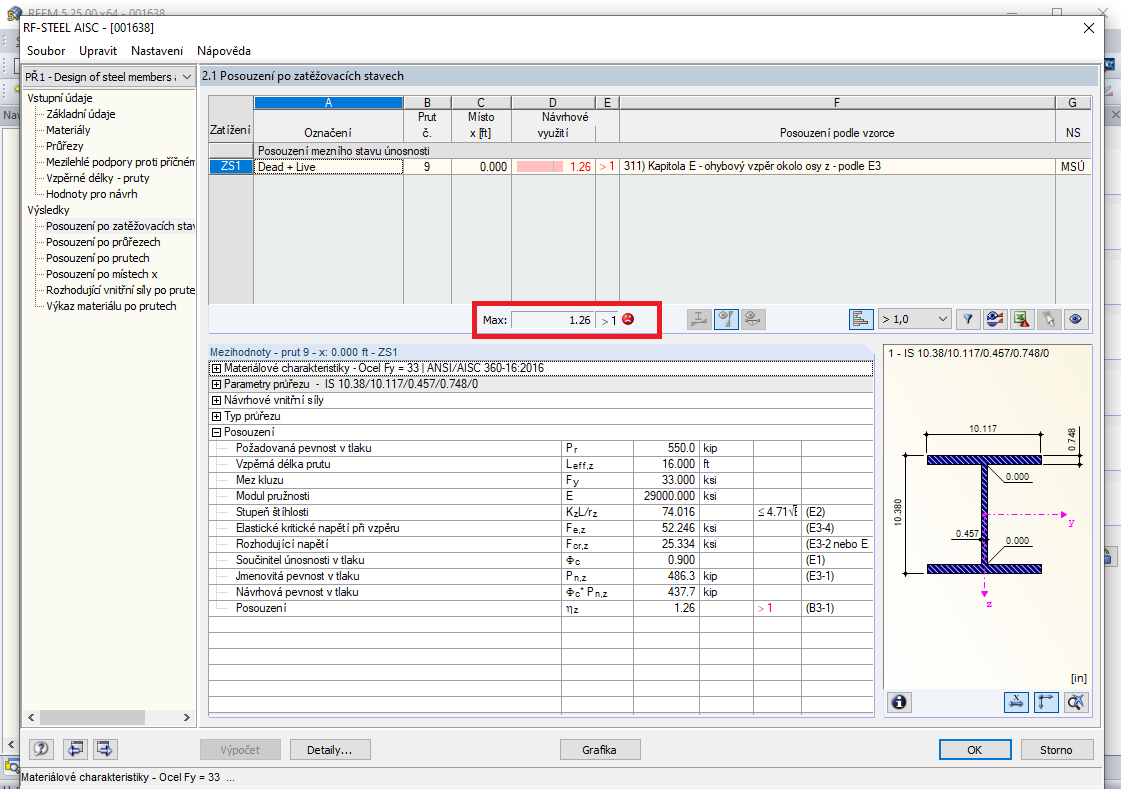This screenshot has height=789, width=1121.
Task: Click the OK button
Action: [x=974, y=750]
